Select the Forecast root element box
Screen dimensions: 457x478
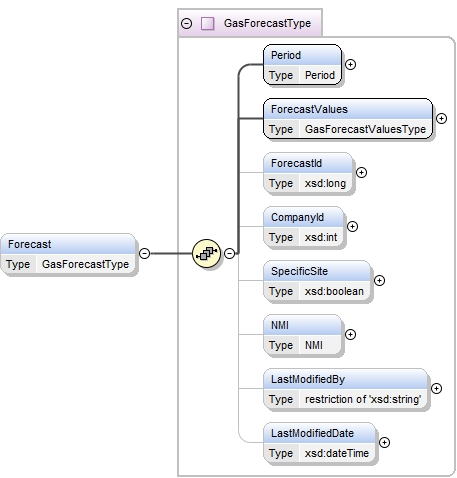click(x=68, y=254)
